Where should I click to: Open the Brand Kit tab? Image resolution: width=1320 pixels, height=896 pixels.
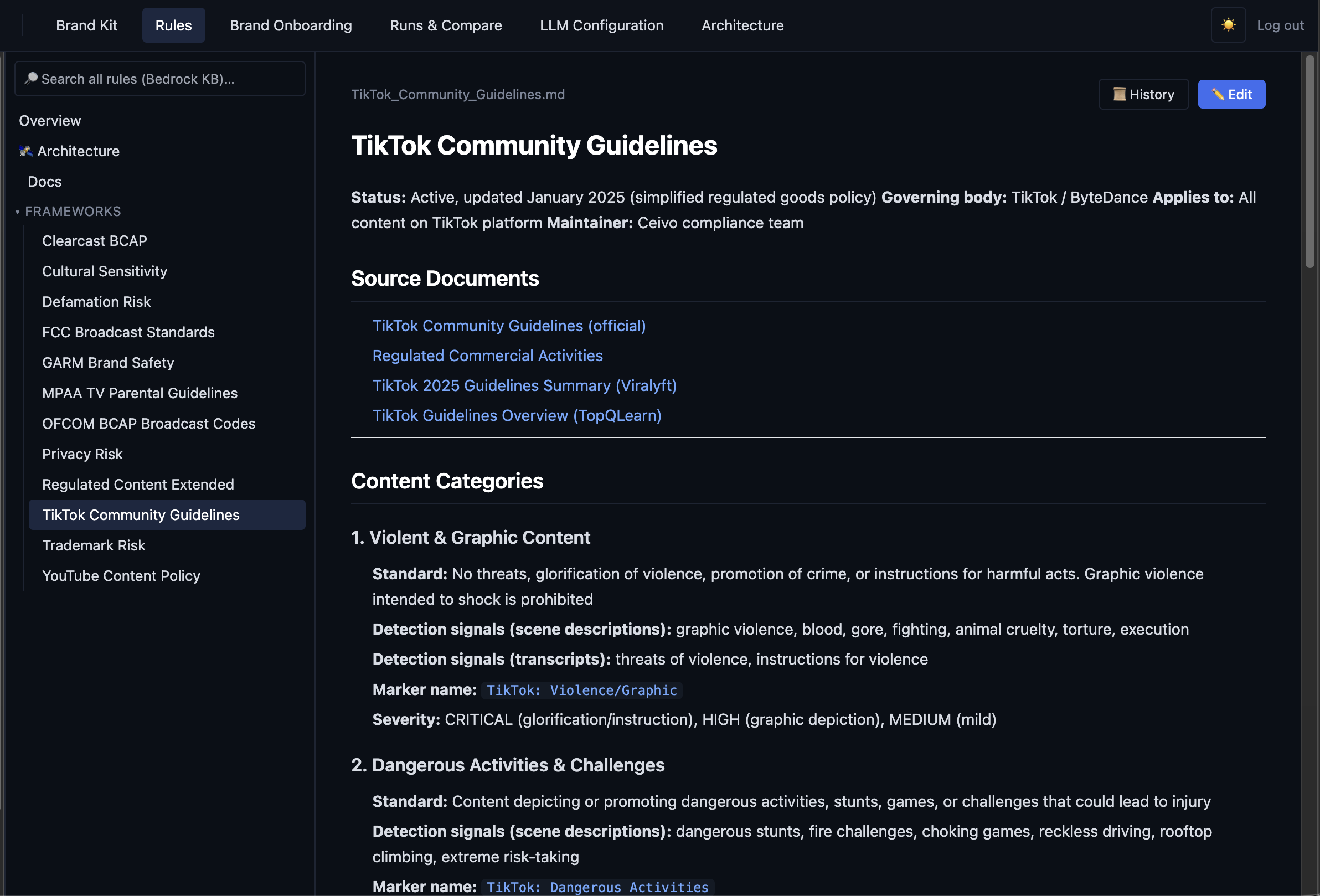(x=86, y=25)
